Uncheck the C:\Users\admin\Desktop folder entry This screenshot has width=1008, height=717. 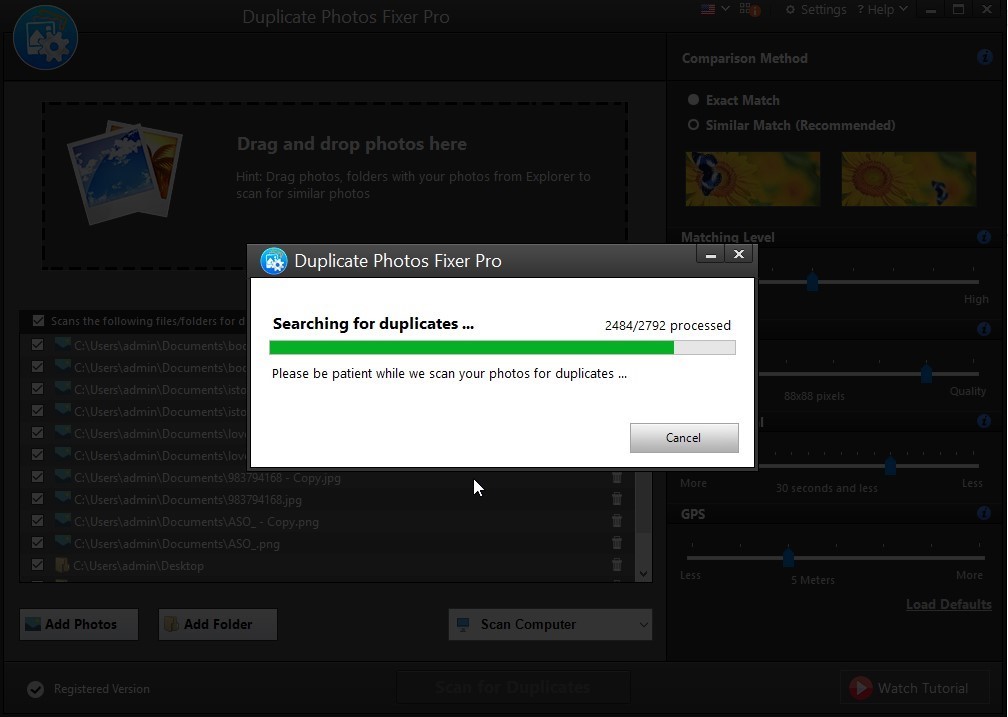click(37, 565)
